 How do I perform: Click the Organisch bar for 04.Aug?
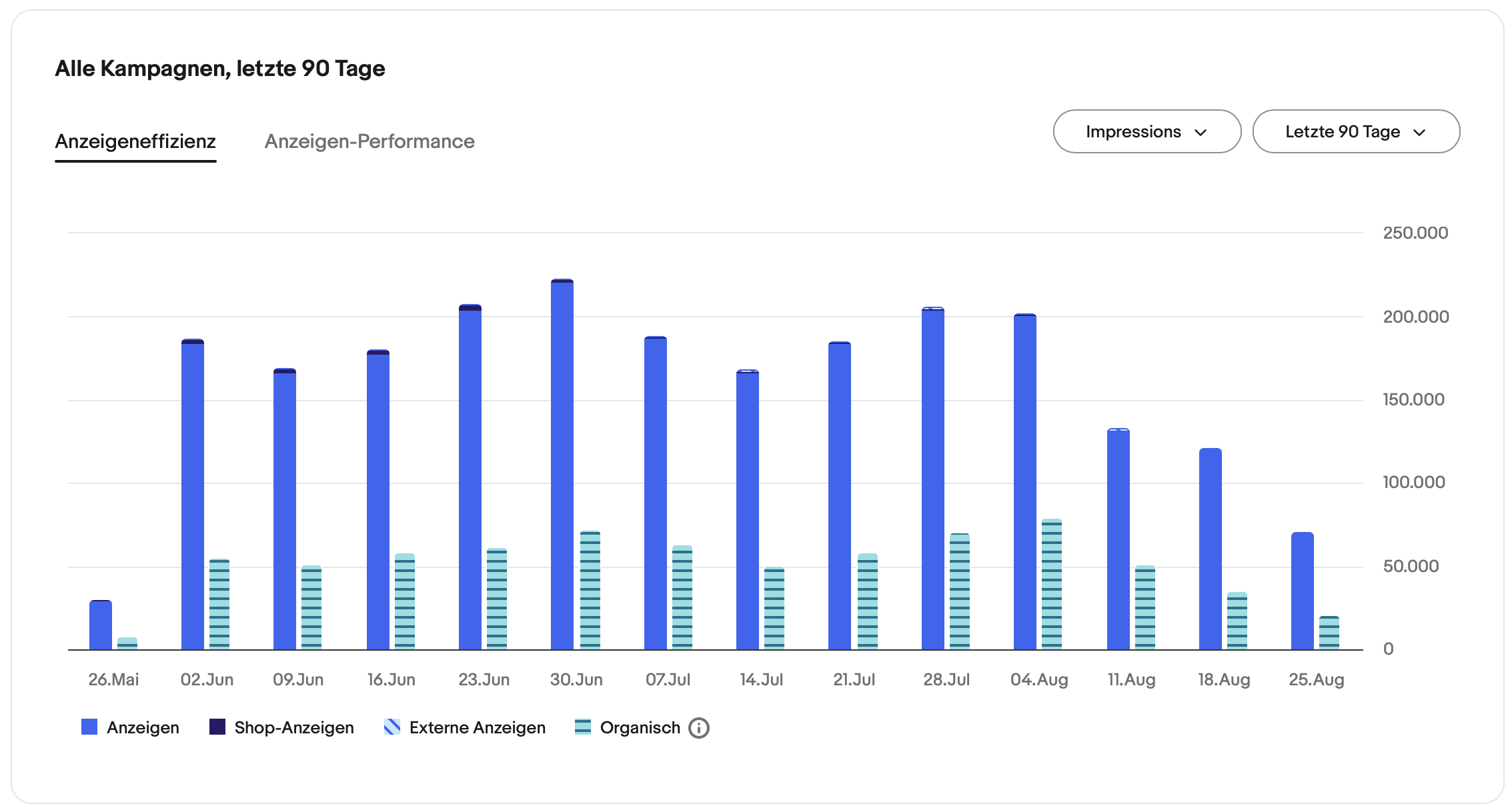click(x=1051, y=584)
